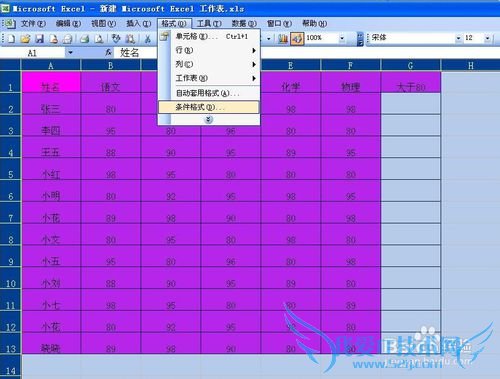Select row 1 header

coord(10,82)
